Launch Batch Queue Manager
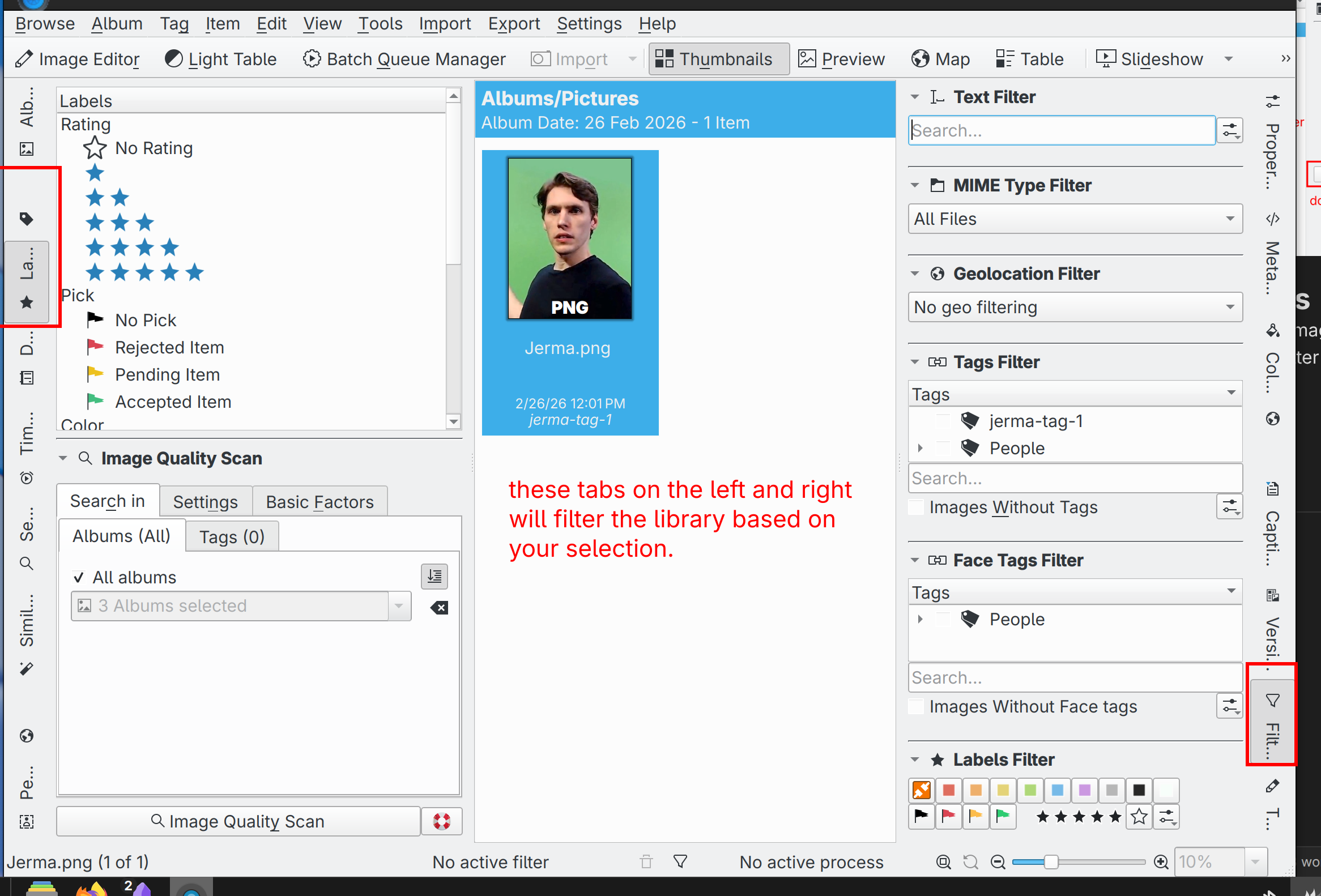Image resolution: width=1321 pixels, height=896 pixels. pyautogui.click(x=403, y=59)
